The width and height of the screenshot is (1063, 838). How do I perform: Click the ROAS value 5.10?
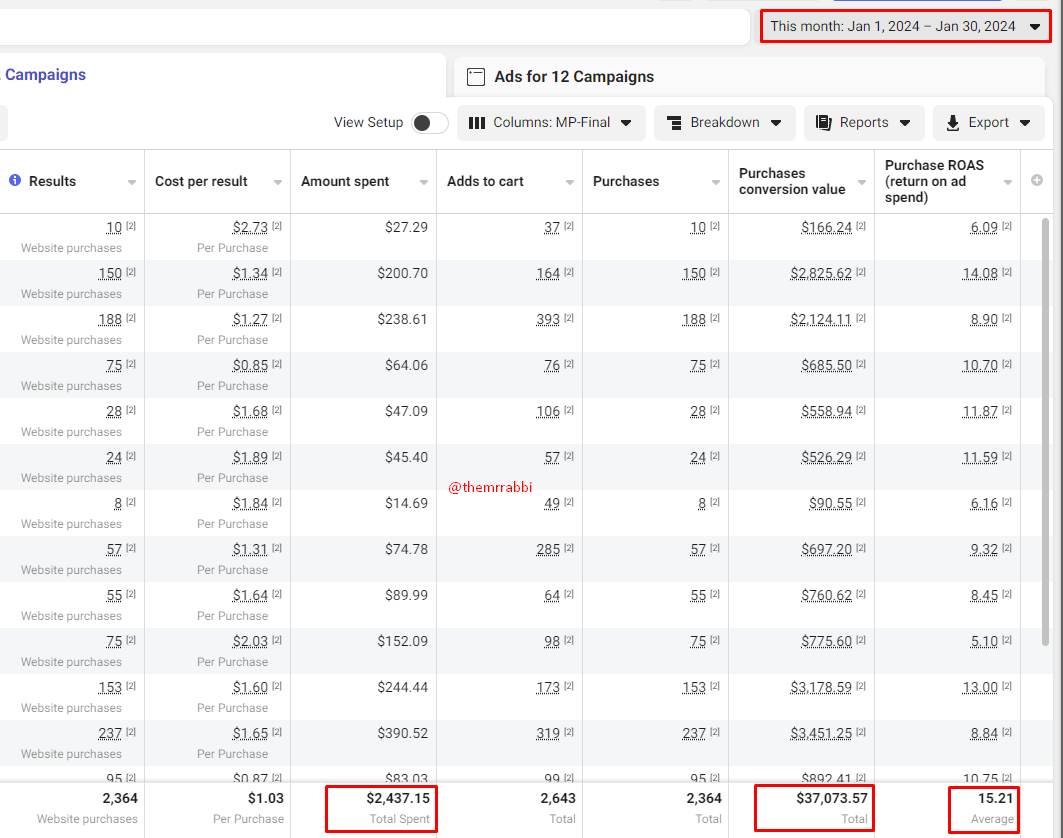pyautogui.click(x=984, y=641)
